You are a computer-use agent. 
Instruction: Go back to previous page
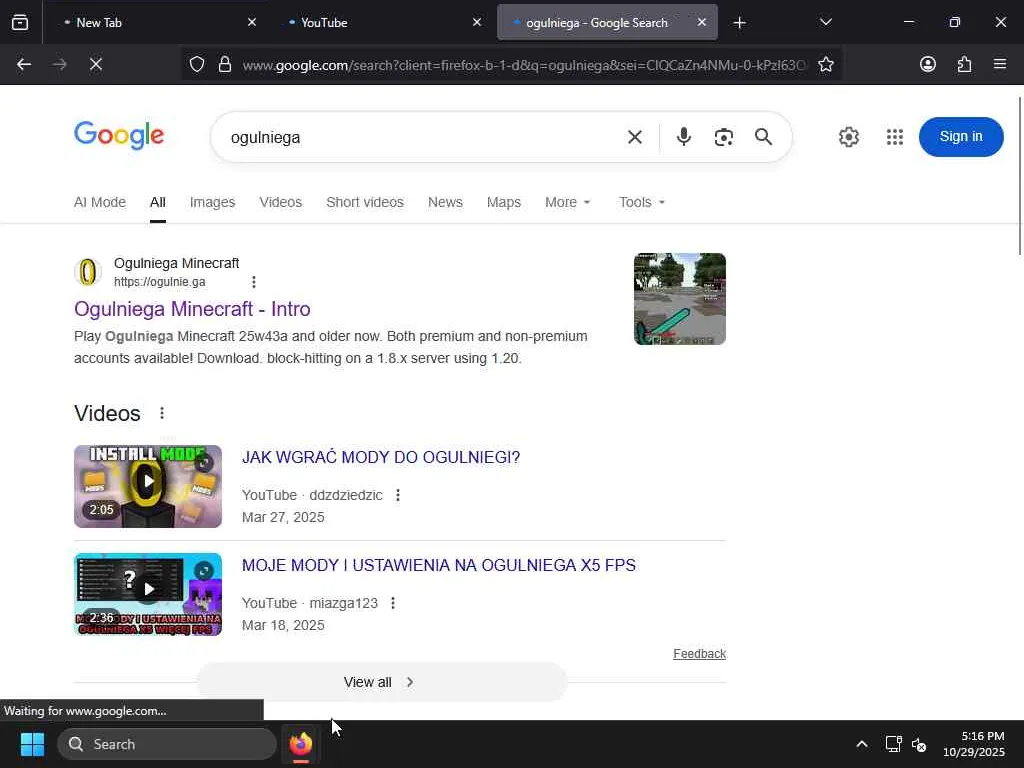pos(24,64)
